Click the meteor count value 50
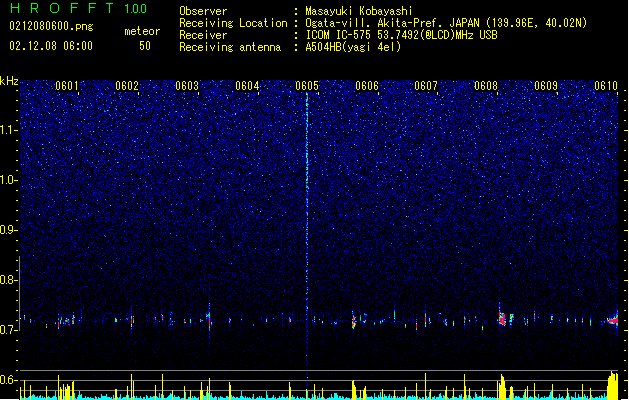Screen dimensions: 629x400 click(145, 46)
